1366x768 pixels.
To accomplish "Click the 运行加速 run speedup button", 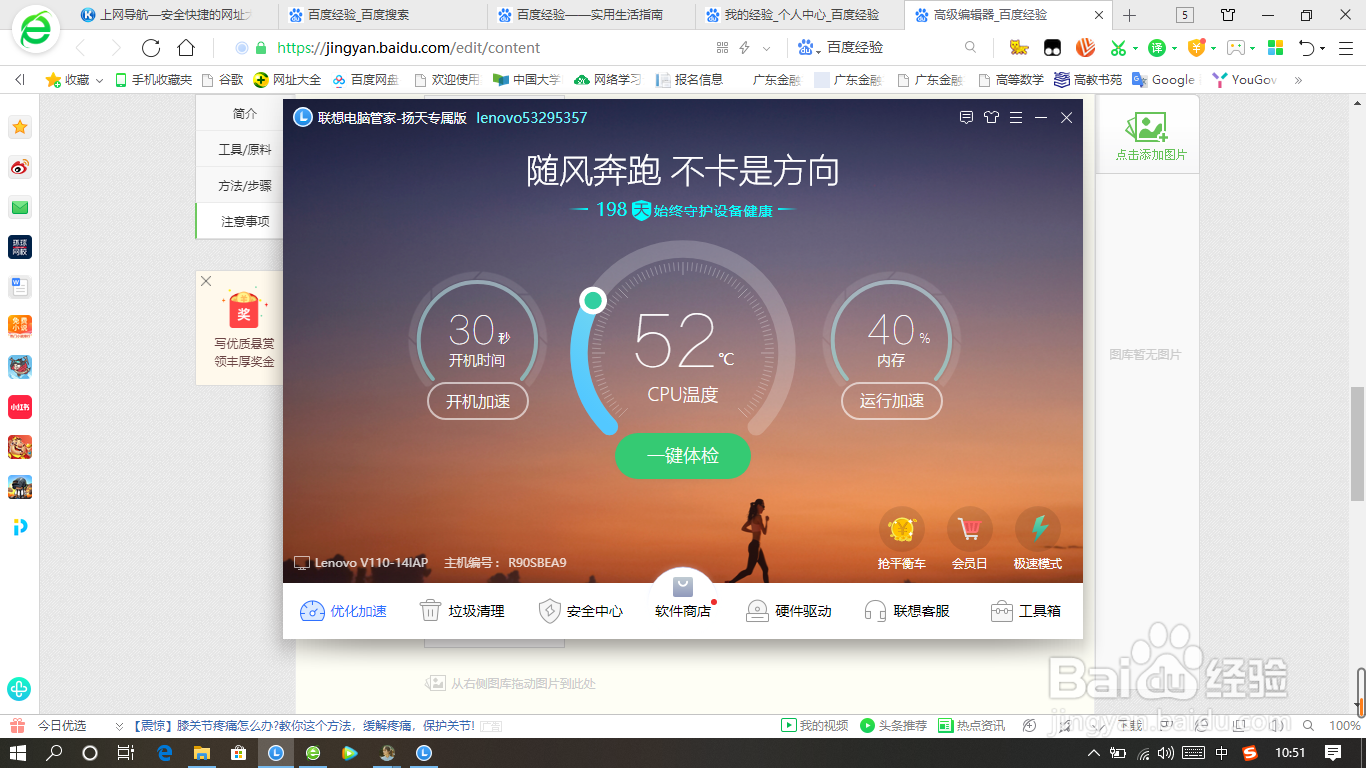I will click(892, 401).
